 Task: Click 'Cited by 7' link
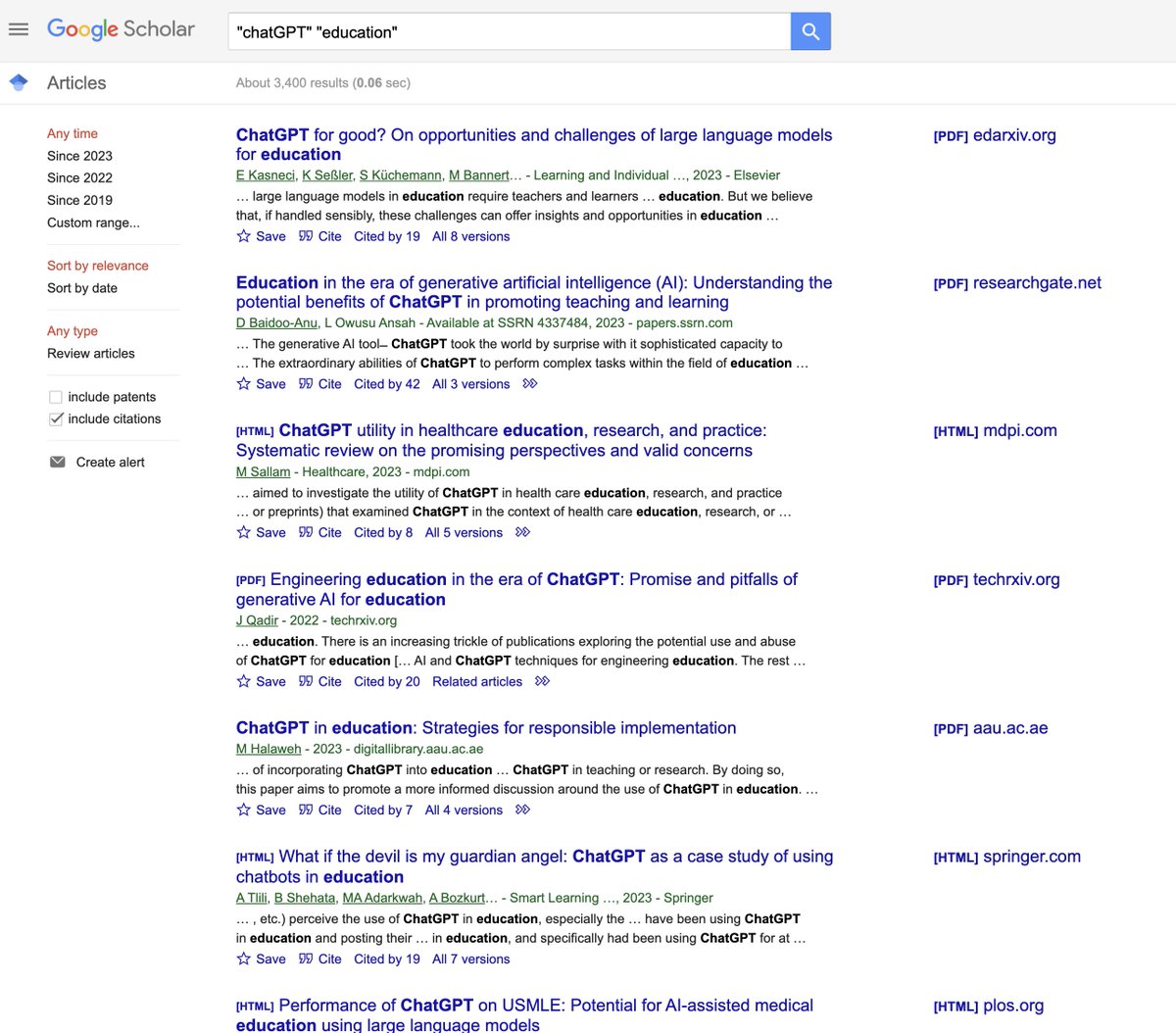(383, 810)
